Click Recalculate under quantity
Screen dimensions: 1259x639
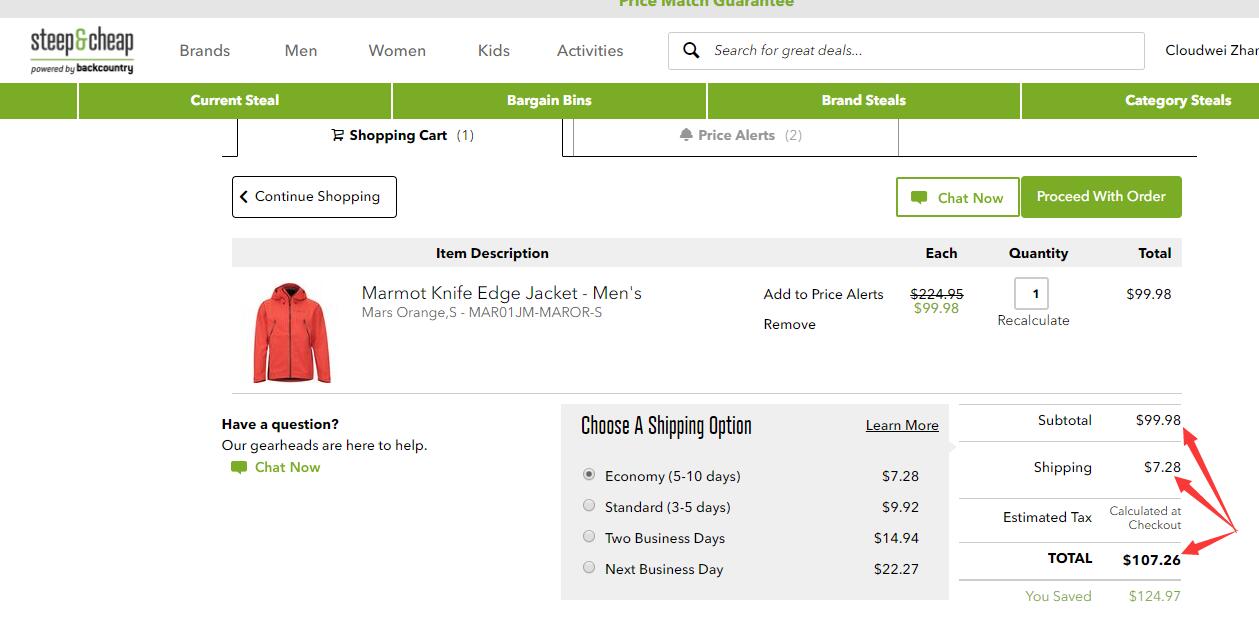(1034, 320)
